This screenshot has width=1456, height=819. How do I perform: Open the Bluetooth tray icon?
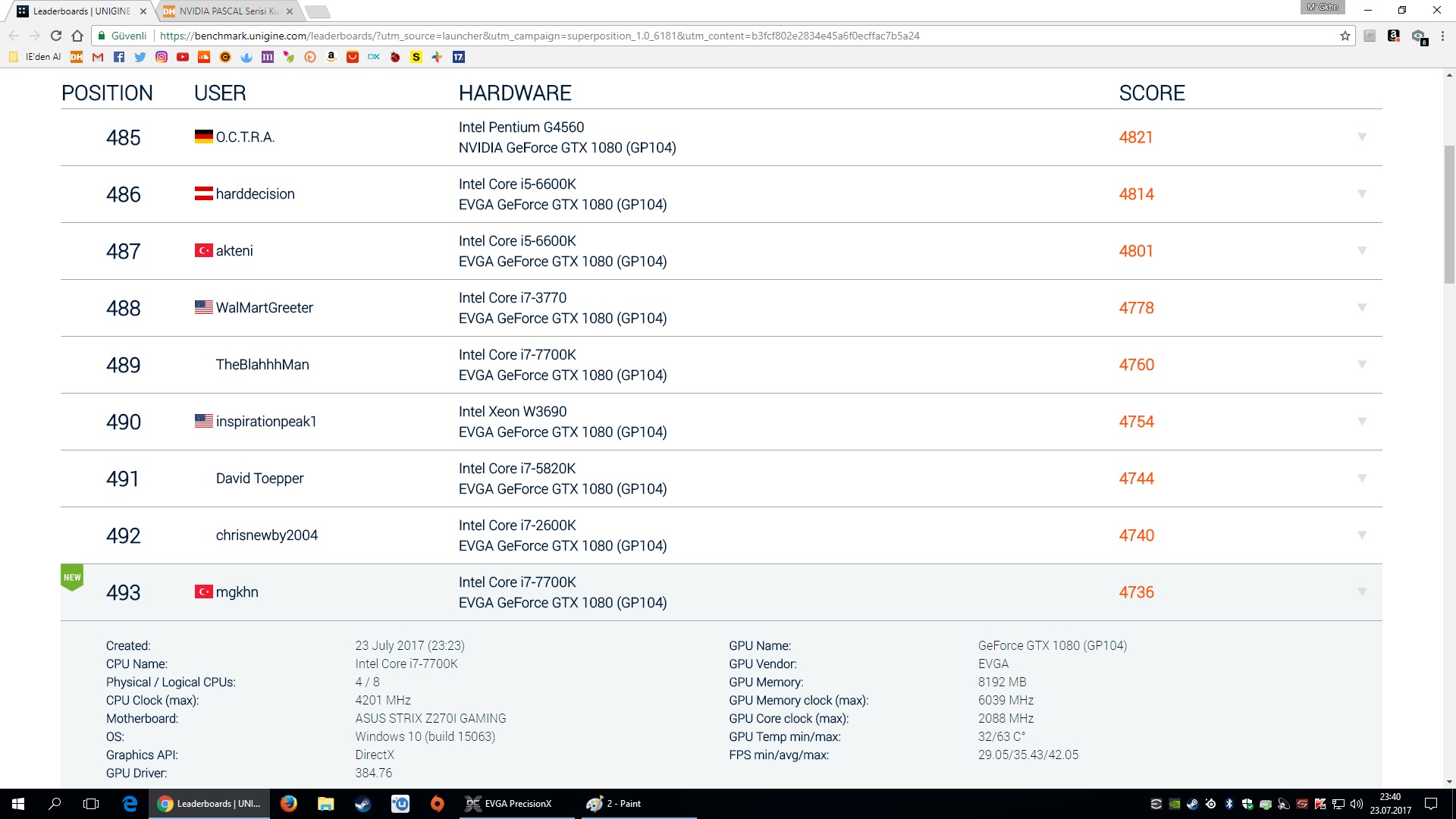(x=1229, y=804)
